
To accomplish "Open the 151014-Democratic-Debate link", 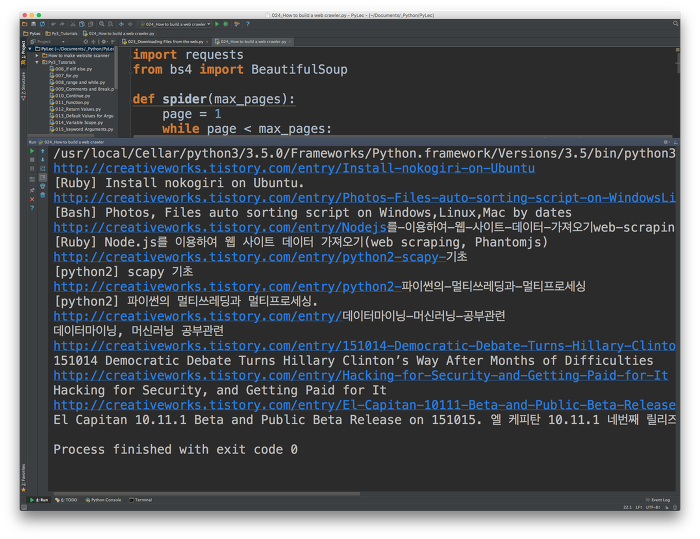I will (x=364, y=346).
